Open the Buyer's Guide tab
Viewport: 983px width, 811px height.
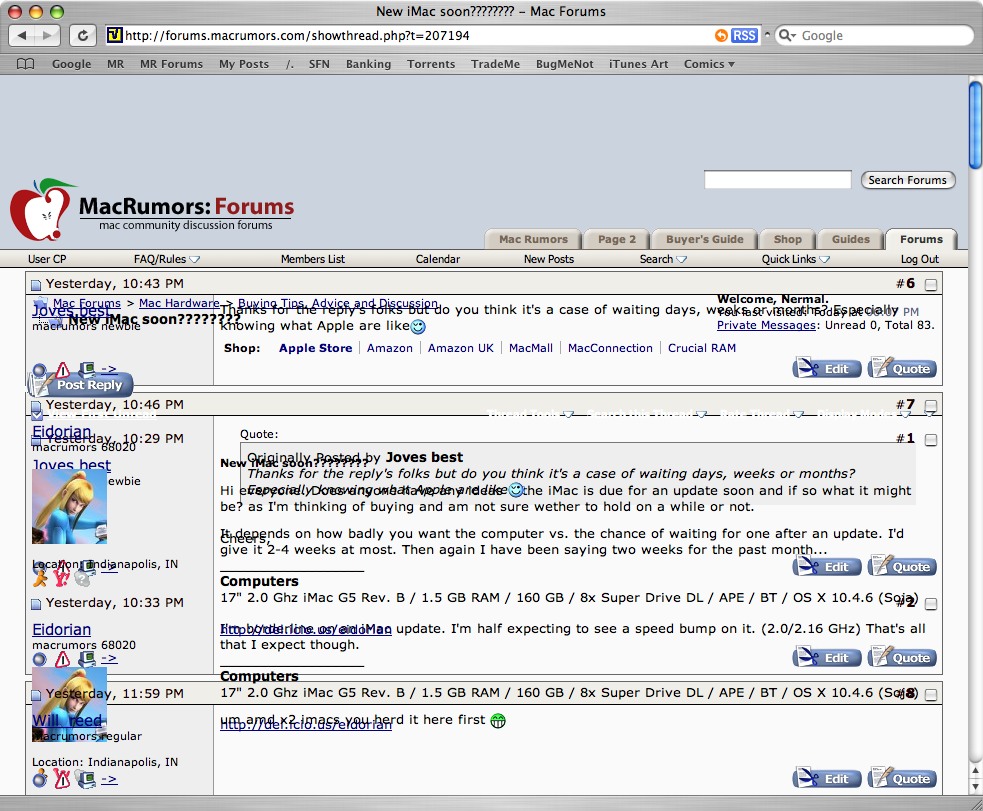[x=704, y=239]
